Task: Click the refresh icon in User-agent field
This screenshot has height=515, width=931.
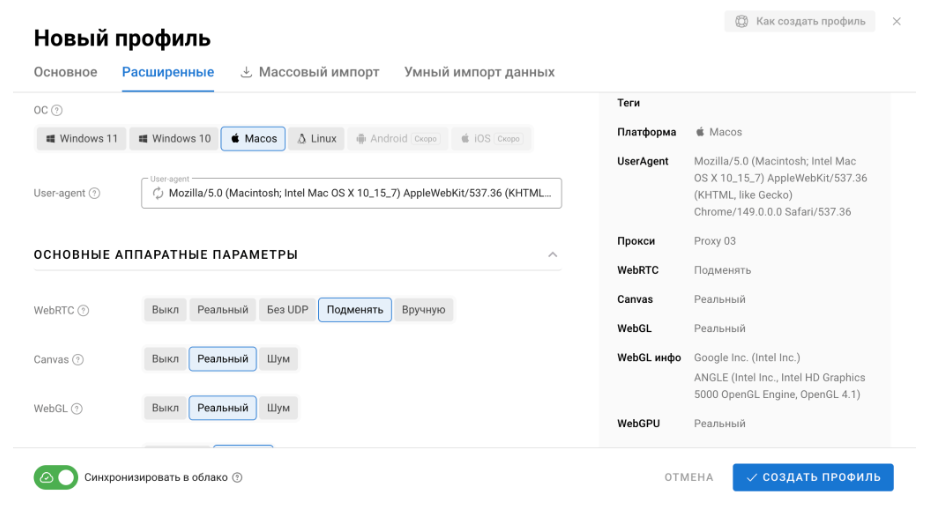Action: [x=157, y=193]
